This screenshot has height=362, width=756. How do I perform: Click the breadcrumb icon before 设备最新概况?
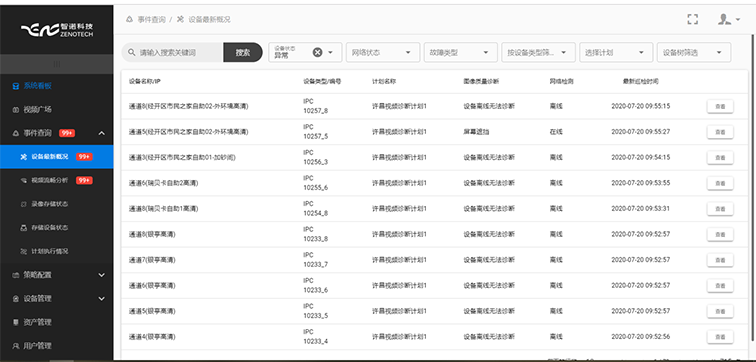[x=180, y=19]
